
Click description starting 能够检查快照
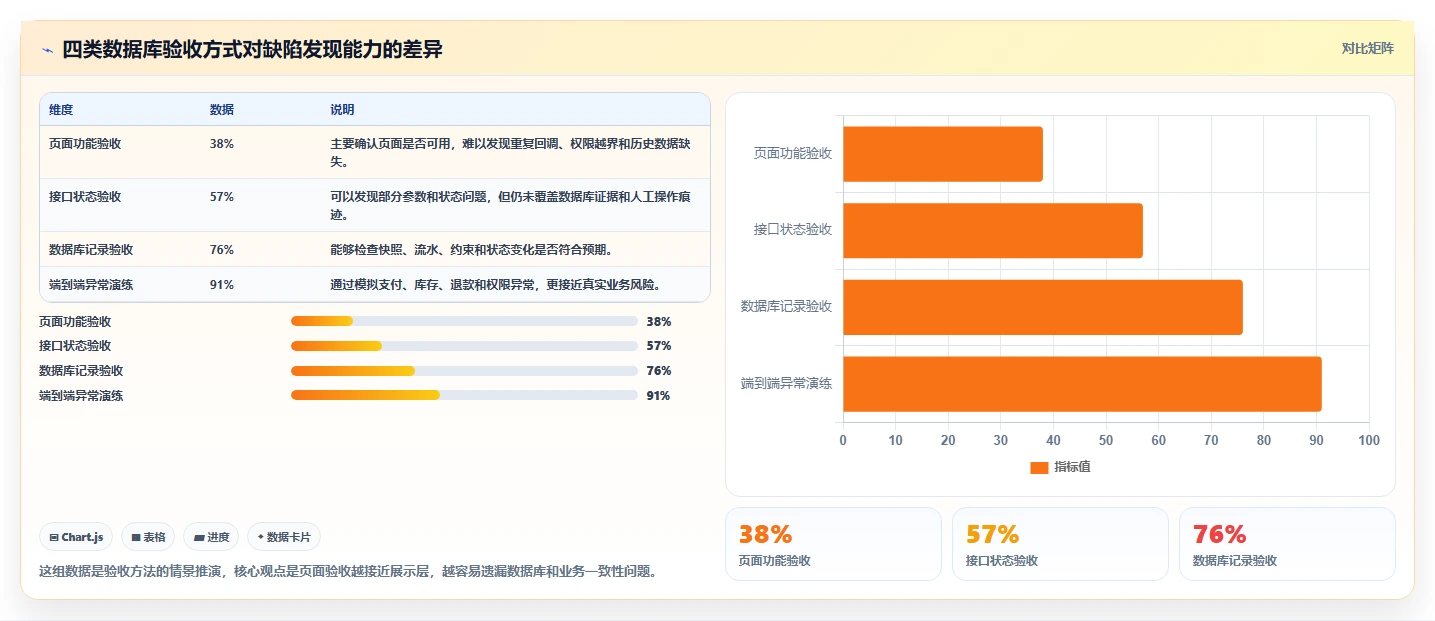click(471, 250)
